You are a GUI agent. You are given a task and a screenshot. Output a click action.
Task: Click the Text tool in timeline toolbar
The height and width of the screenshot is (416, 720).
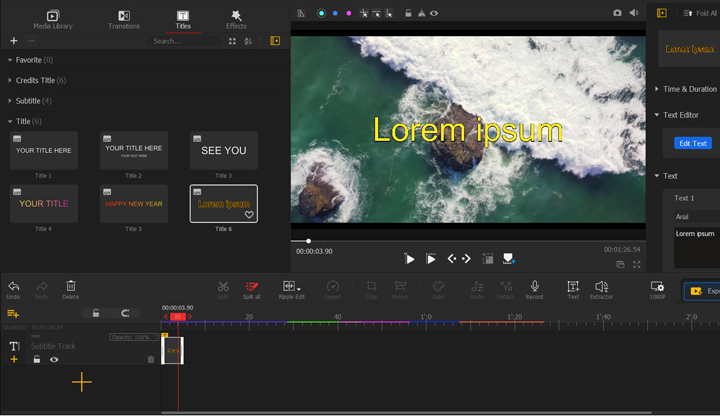[x=573, y=287]
